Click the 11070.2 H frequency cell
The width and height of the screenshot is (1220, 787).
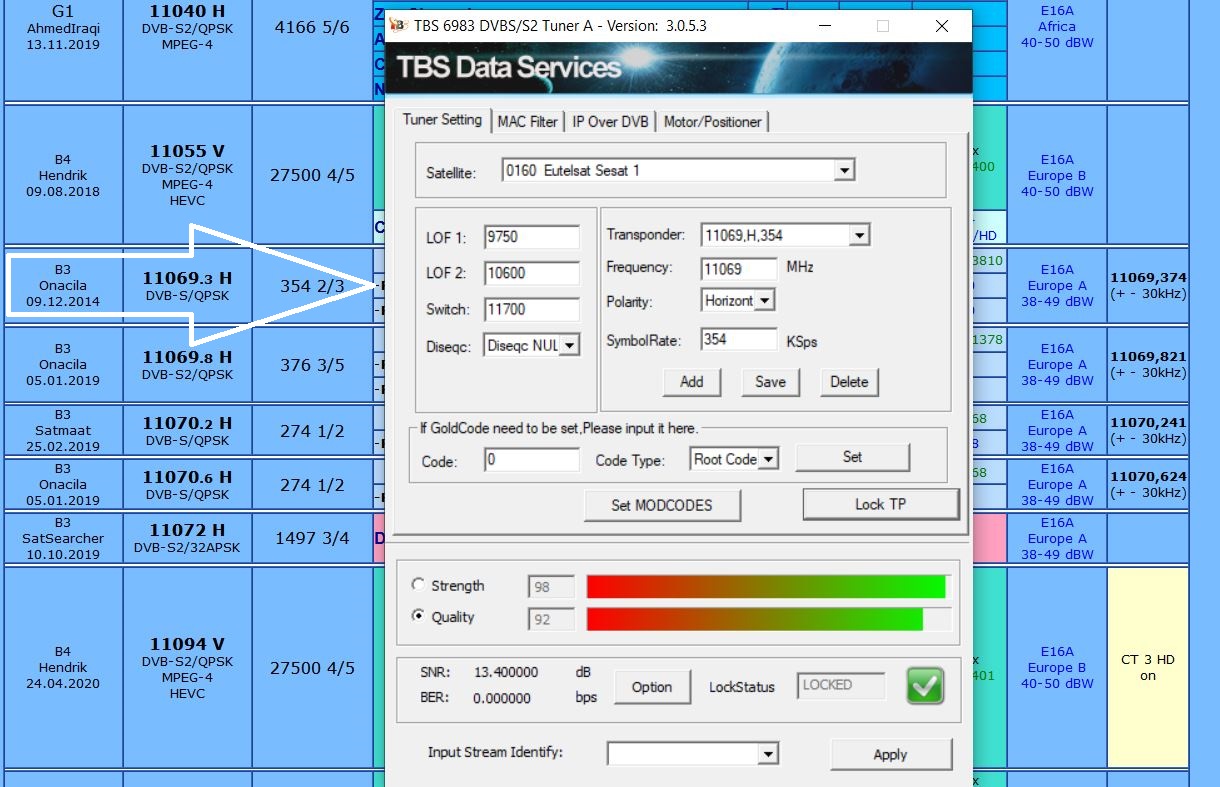point(187,431)
